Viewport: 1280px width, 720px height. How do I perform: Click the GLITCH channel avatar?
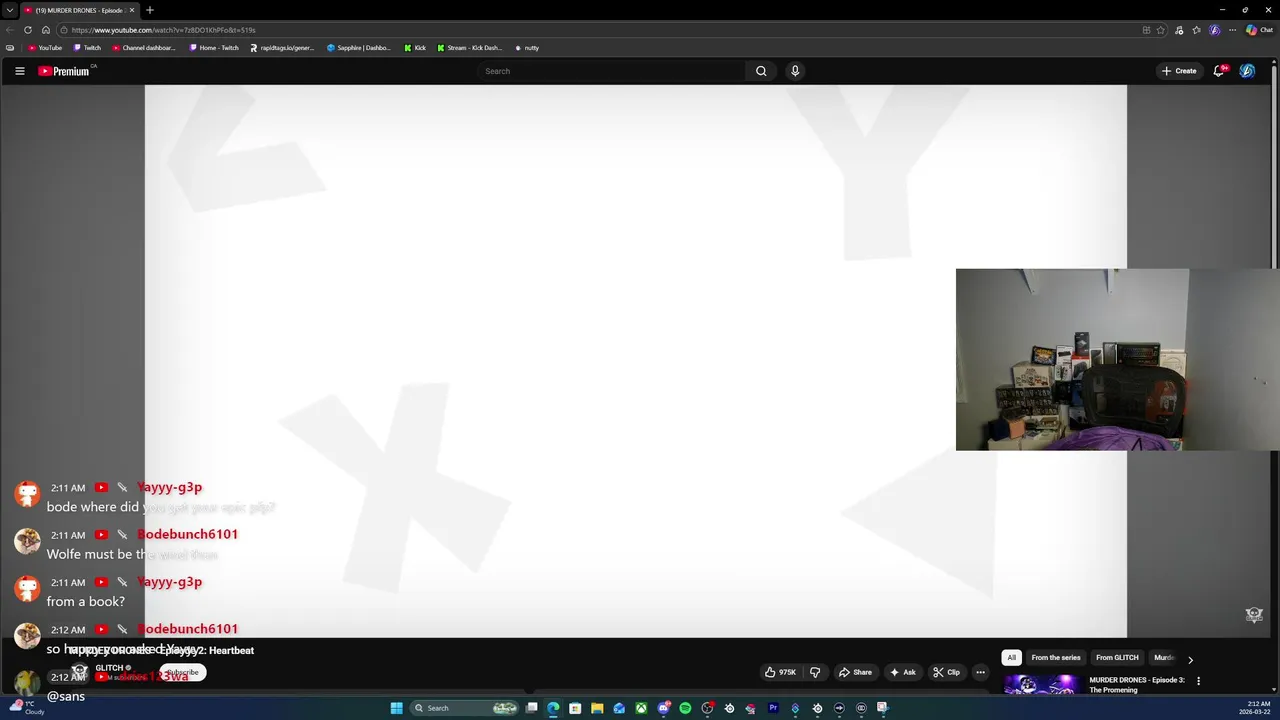tap(80, 672)
